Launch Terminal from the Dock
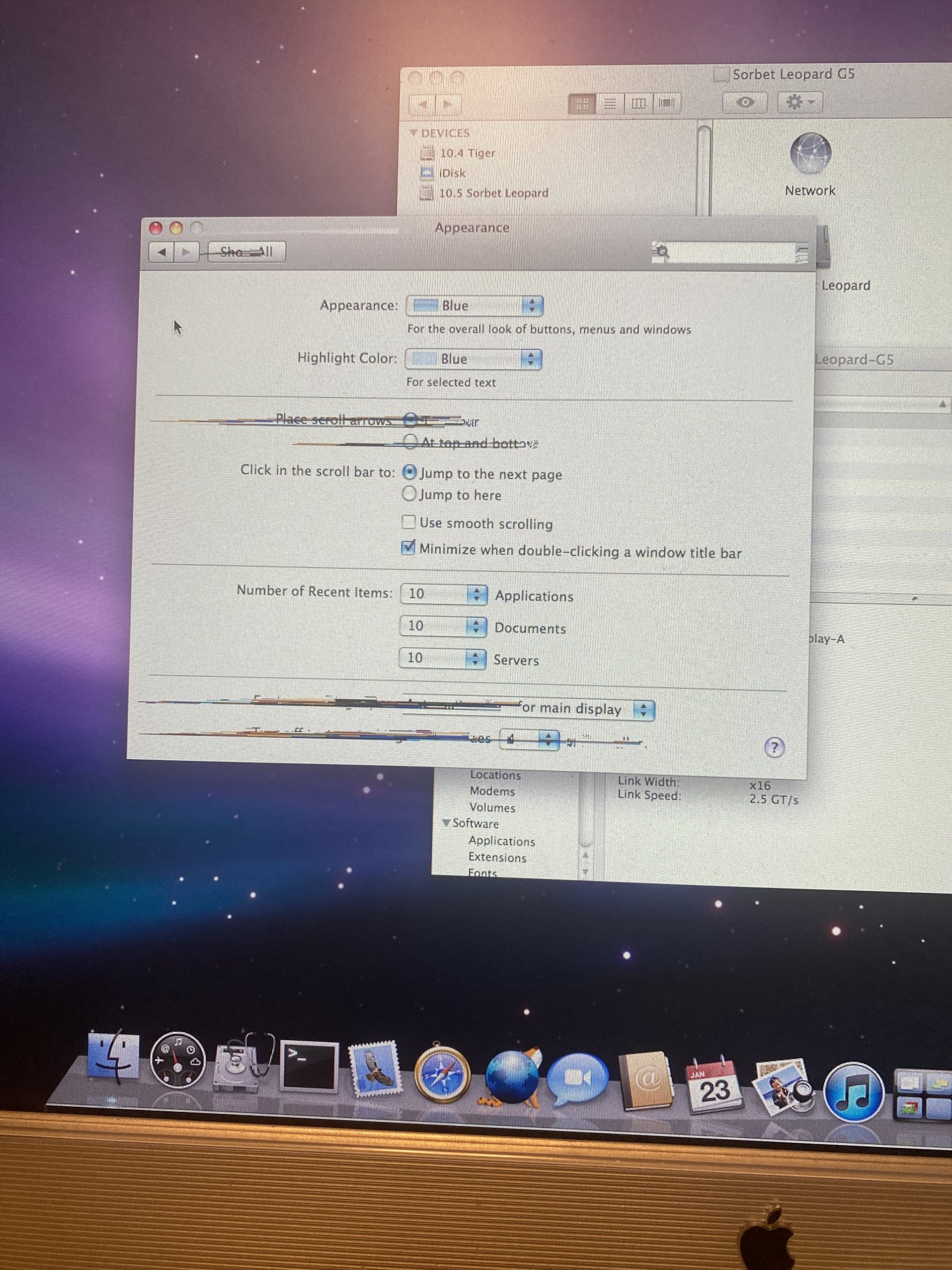 tap(309, 1066)
